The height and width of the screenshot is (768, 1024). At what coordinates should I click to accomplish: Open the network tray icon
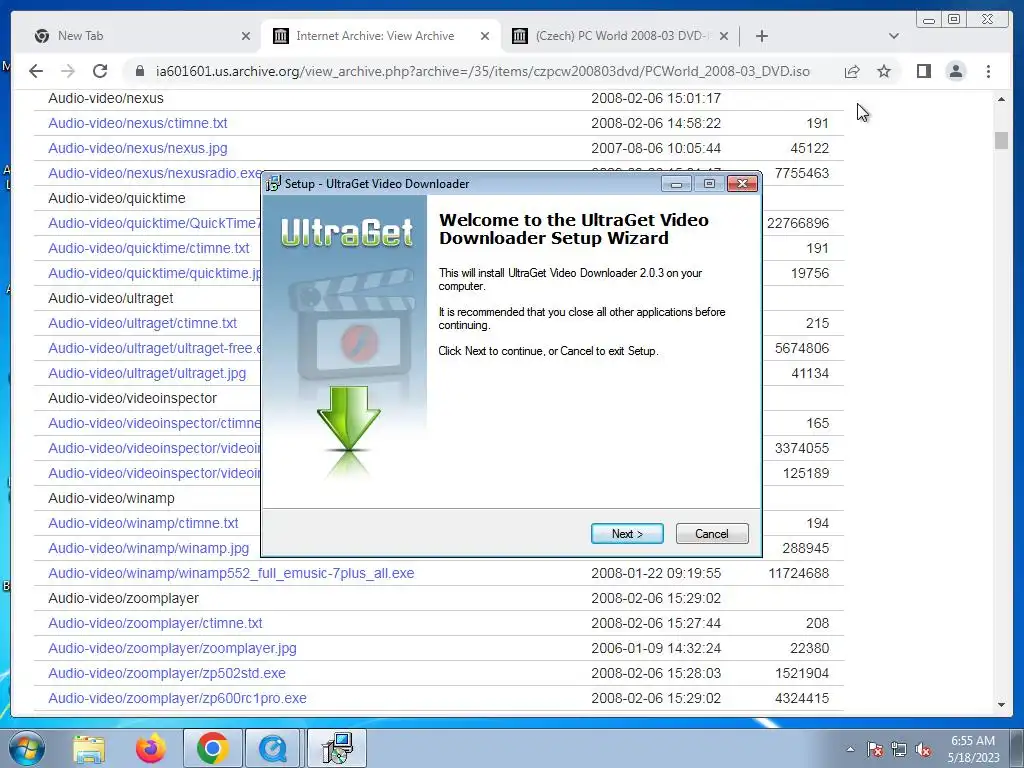[x=899, y=749]
